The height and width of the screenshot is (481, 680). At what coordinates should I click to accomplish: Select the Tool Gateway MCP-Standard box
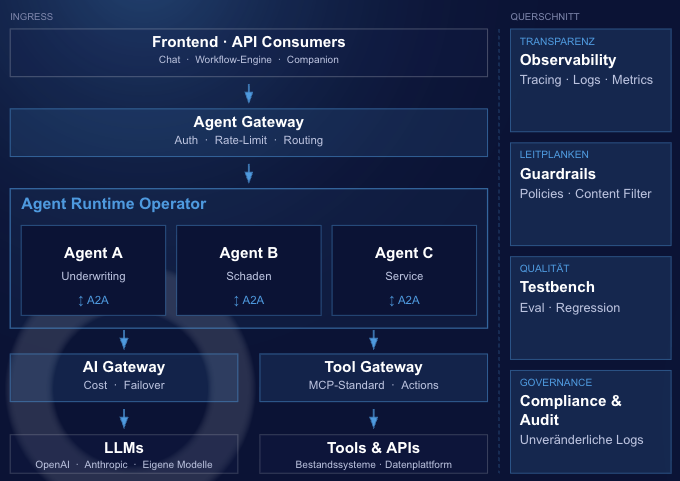(373, 377)
